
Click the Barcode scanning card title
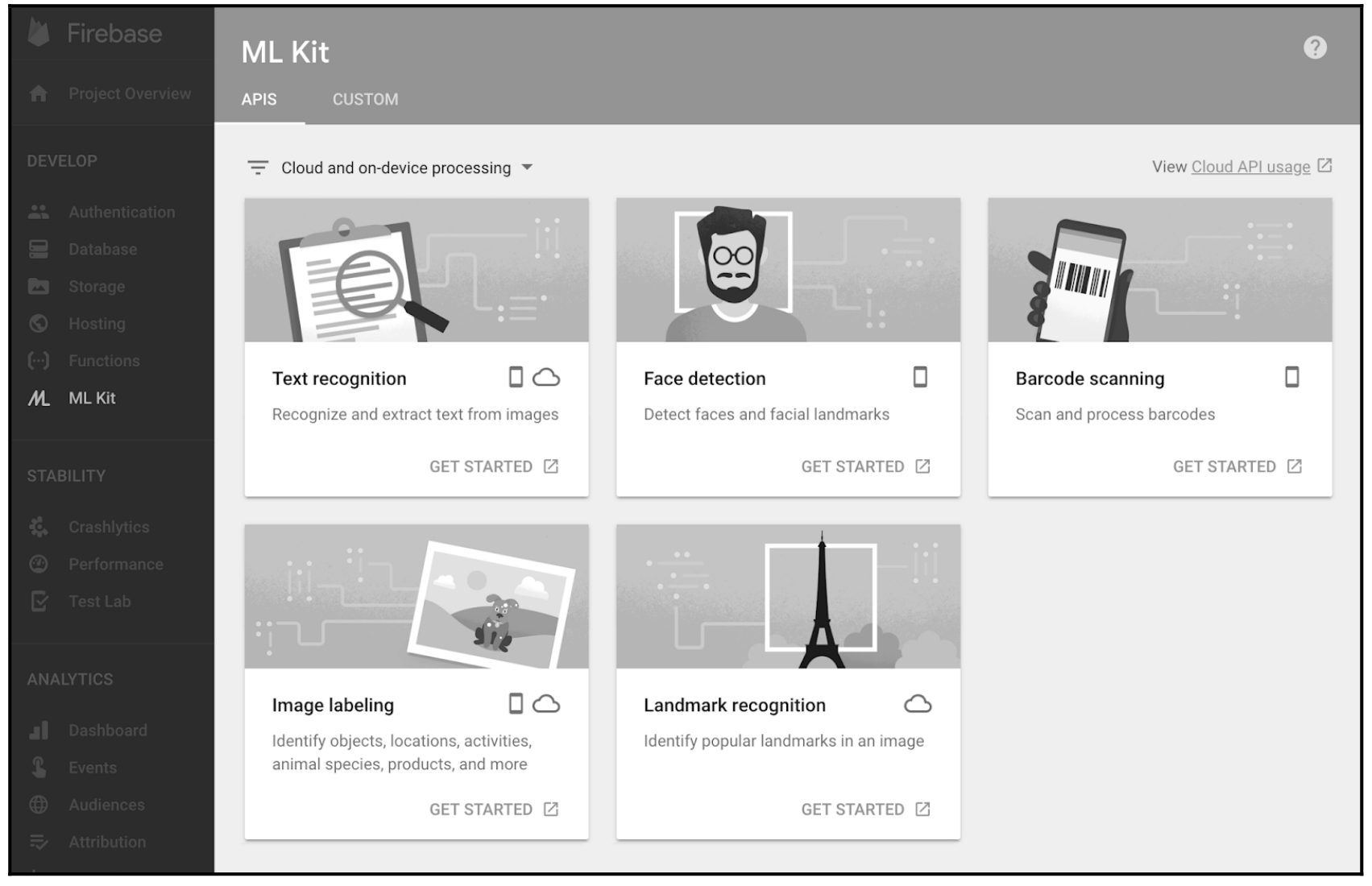pyautogui.click(x=1090, y=379)
